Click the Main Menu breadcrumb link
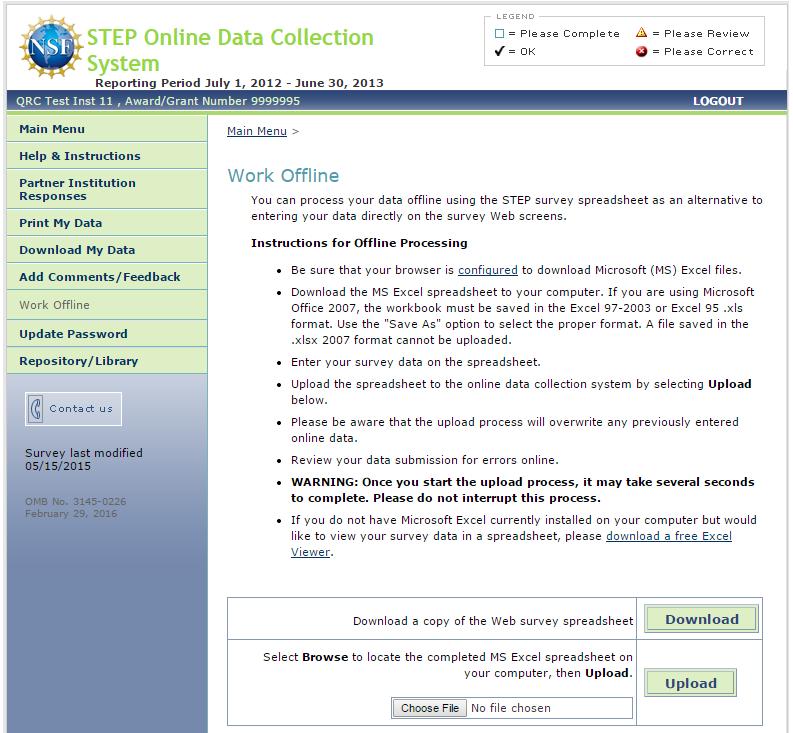The width and height of the screenshot is (793, 733). click(x=256, y=131)
